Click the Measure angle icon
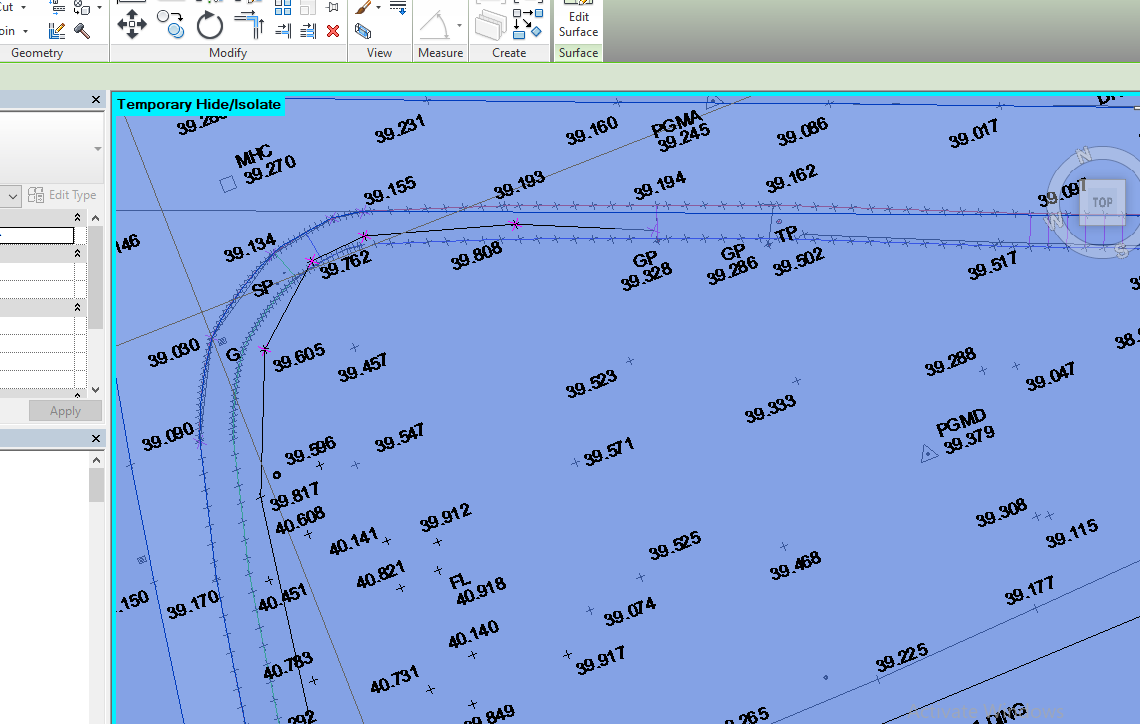 [x=435, y=25]
